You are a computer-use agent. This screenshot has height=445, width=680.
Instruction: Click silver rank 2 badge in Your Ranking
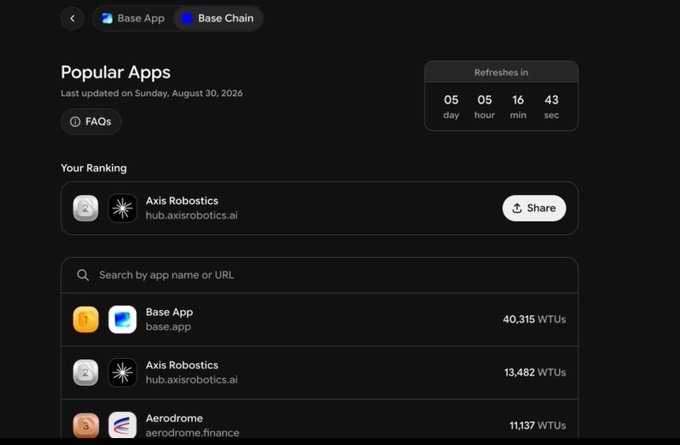(x=85, y=208)
